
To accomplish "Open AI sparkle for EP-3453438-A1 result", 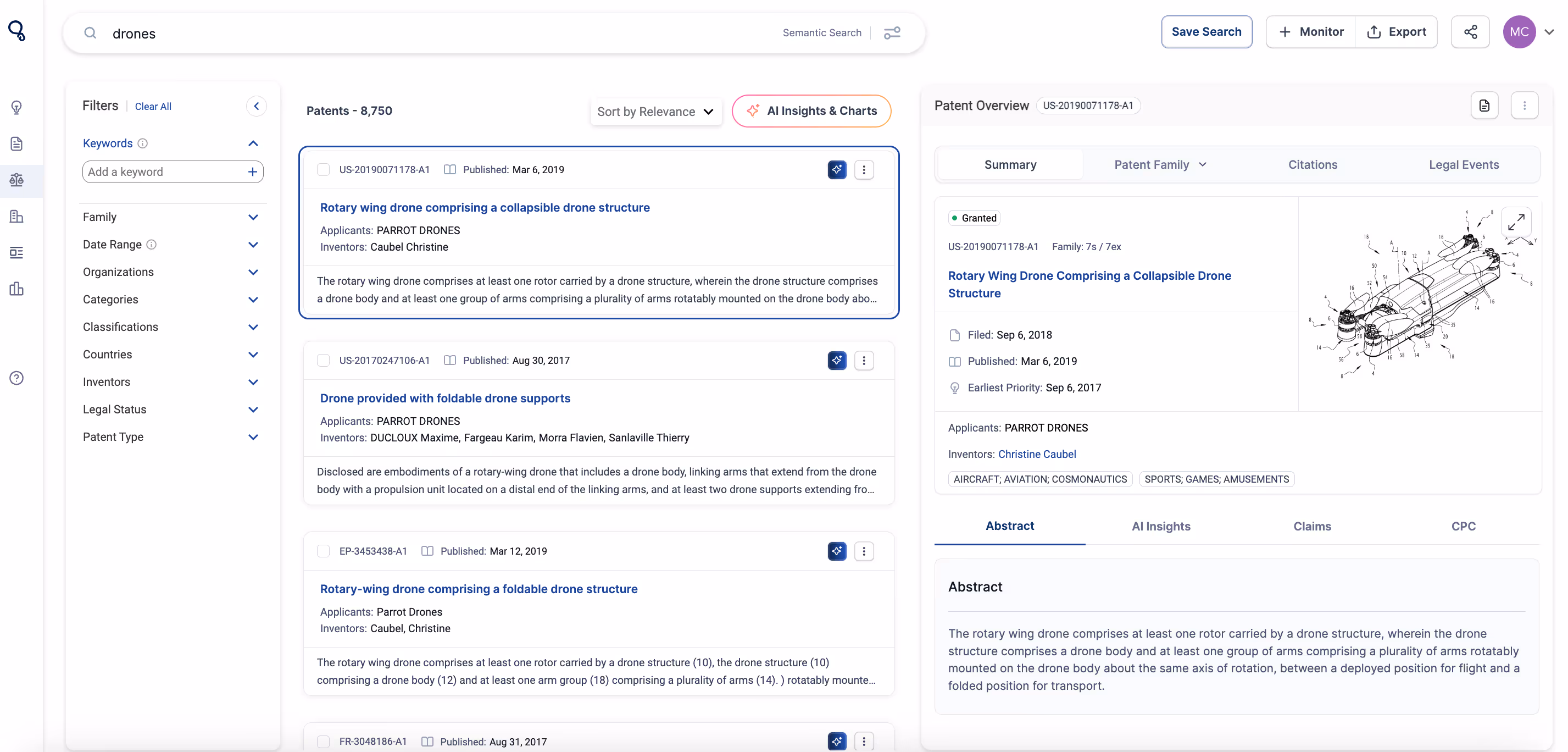I will tap(837, 551).
